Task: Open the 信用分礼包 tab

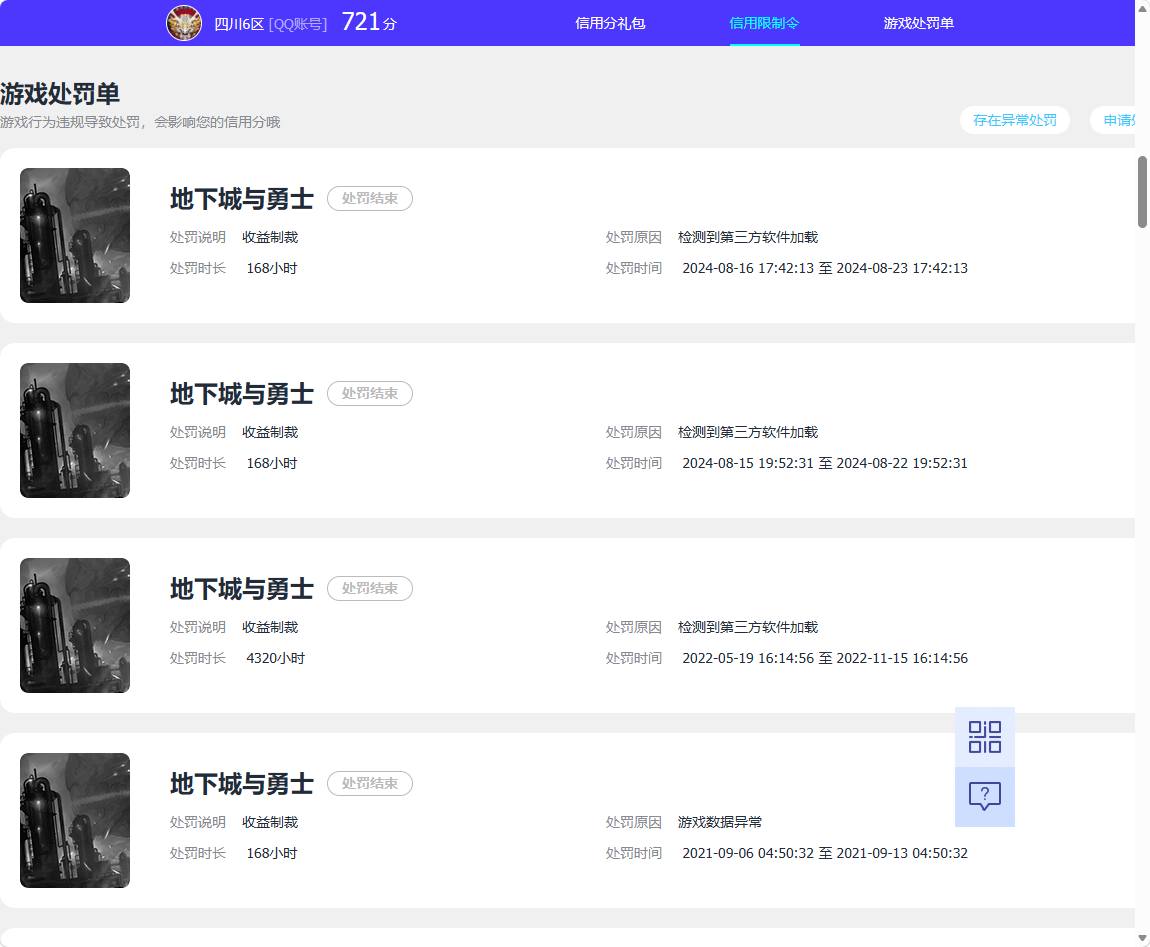Action: pyautogui.click(x=610, y=23)
